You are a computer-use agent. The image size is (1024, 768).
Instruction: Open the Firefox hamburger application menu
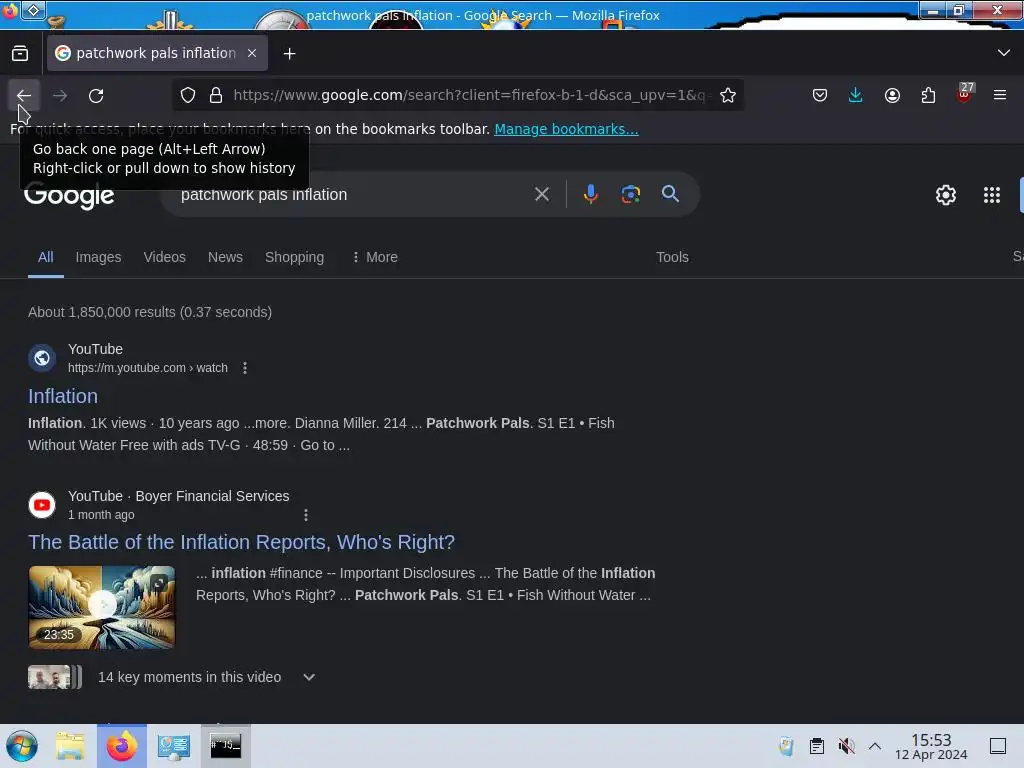[x=1000, y=95]
